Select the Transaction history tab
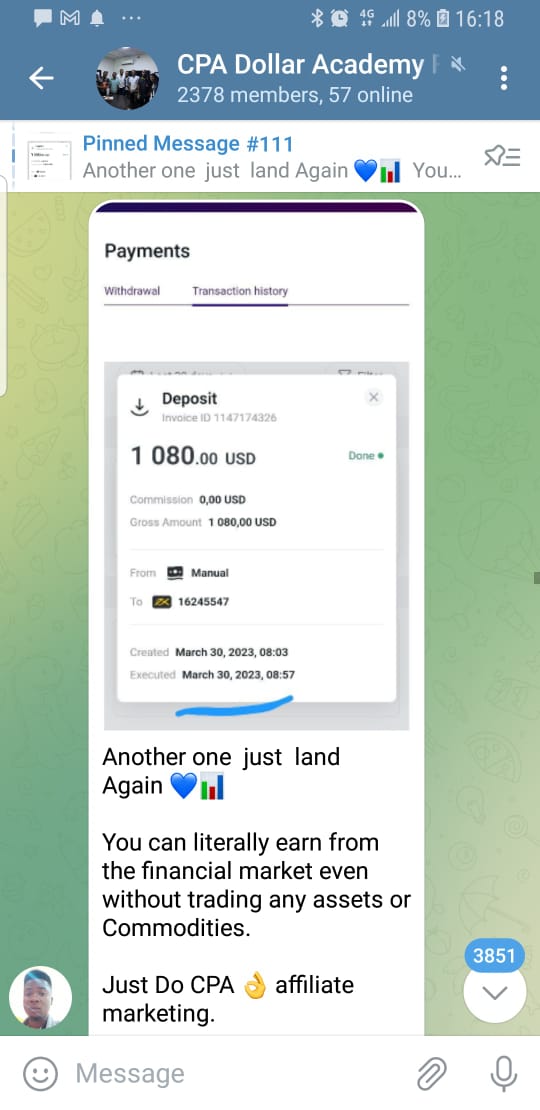The height and width of the screenshot is (1110, 540). [240, 291]
